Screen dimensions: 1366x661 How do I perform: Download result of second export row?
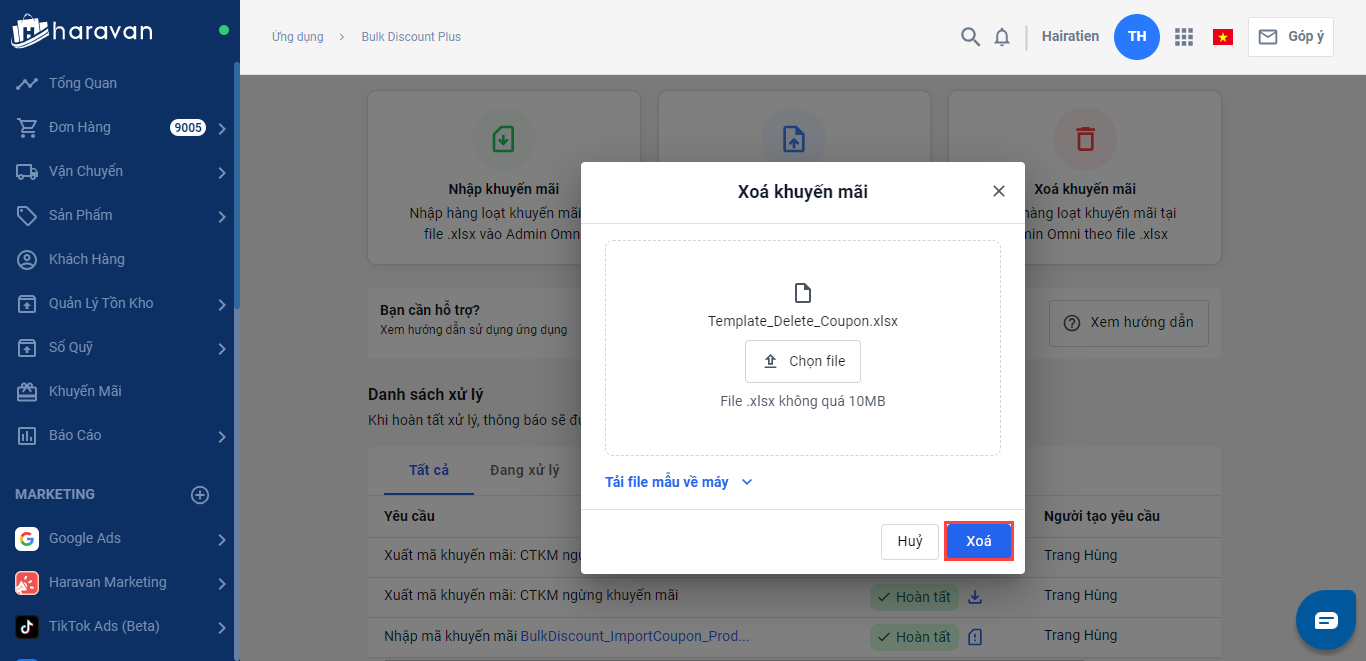[x=976, y=597]
